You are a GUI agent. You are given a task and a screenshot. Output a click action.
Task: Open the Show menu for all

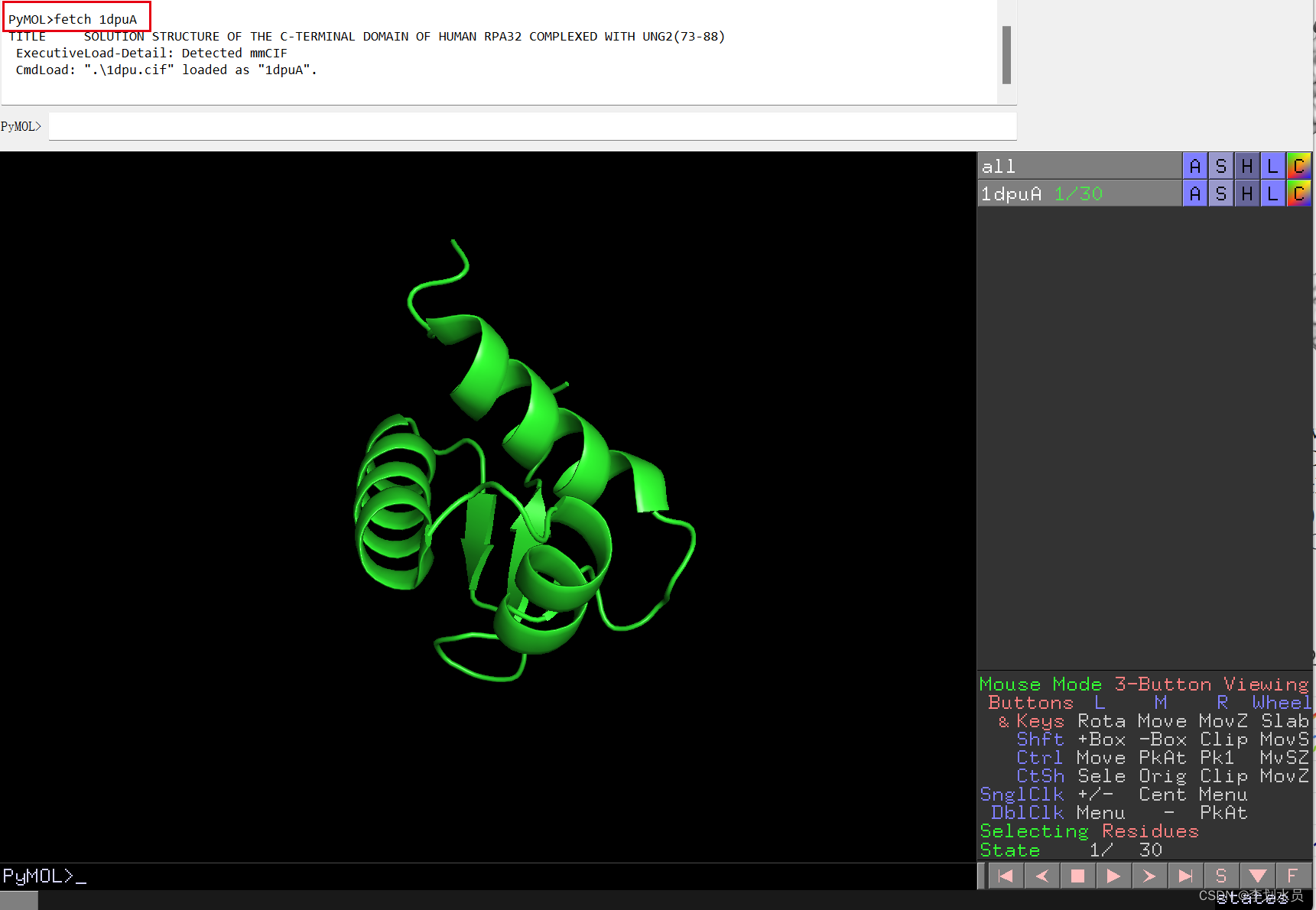tap(1221, 166)
